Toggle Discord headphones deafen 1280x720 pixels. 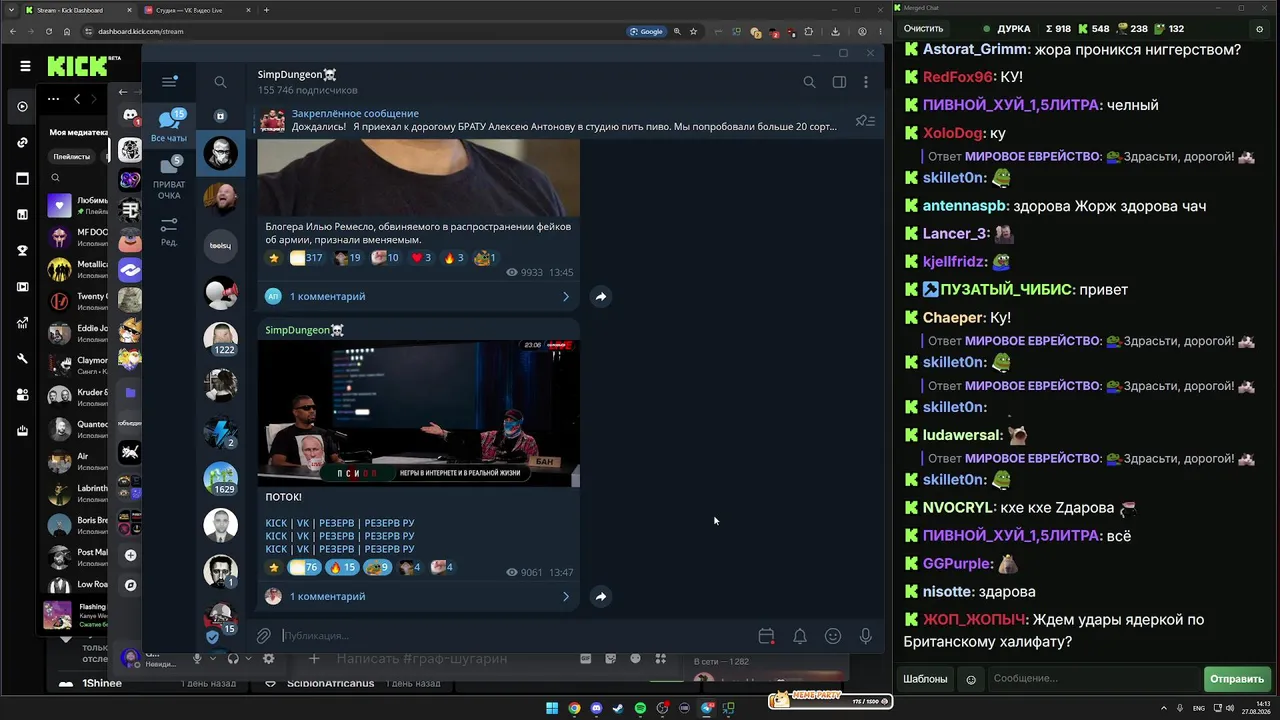[x=233, y=659]
